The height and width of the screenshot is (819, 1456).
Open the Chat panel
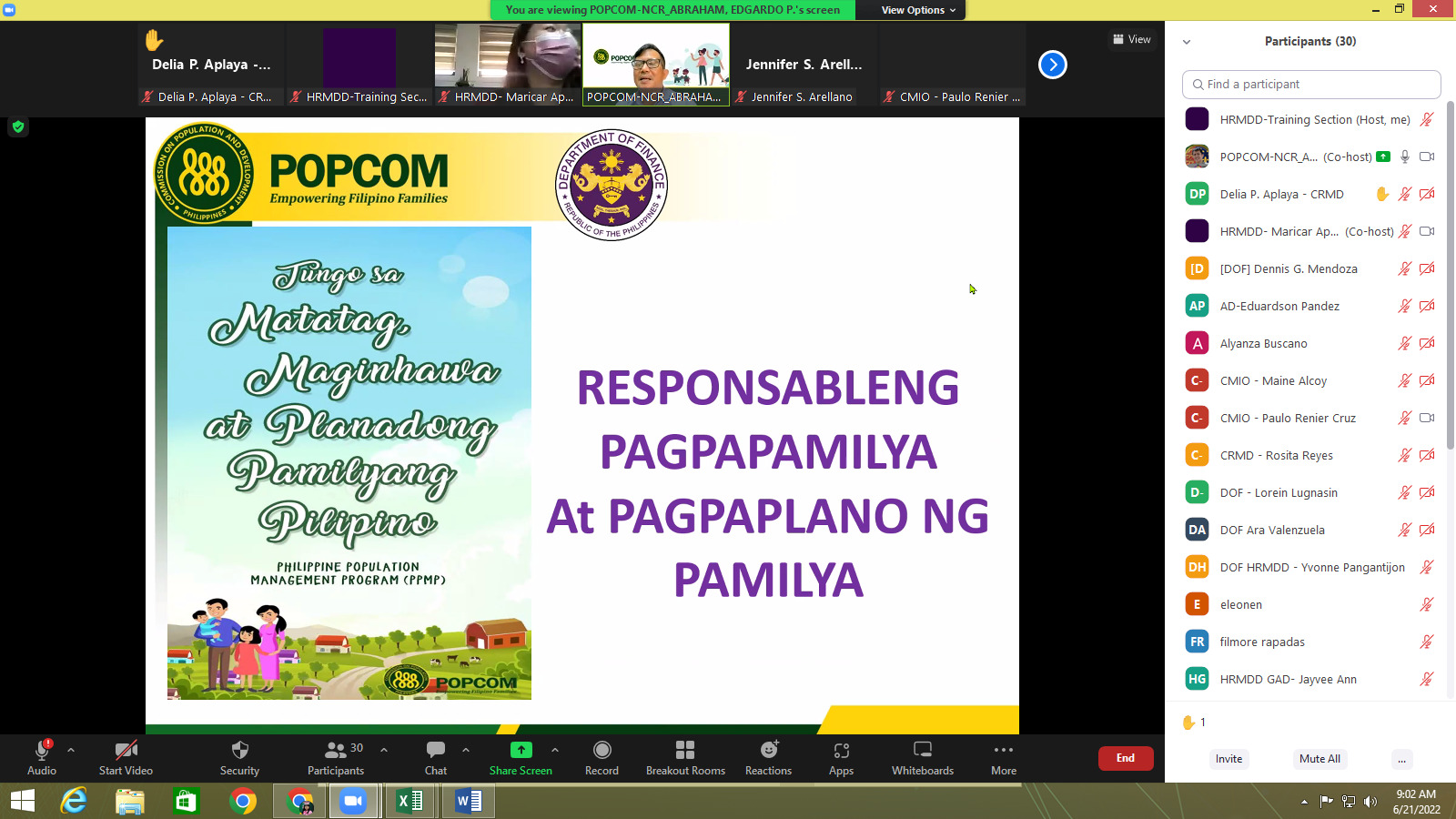point(436,758)
